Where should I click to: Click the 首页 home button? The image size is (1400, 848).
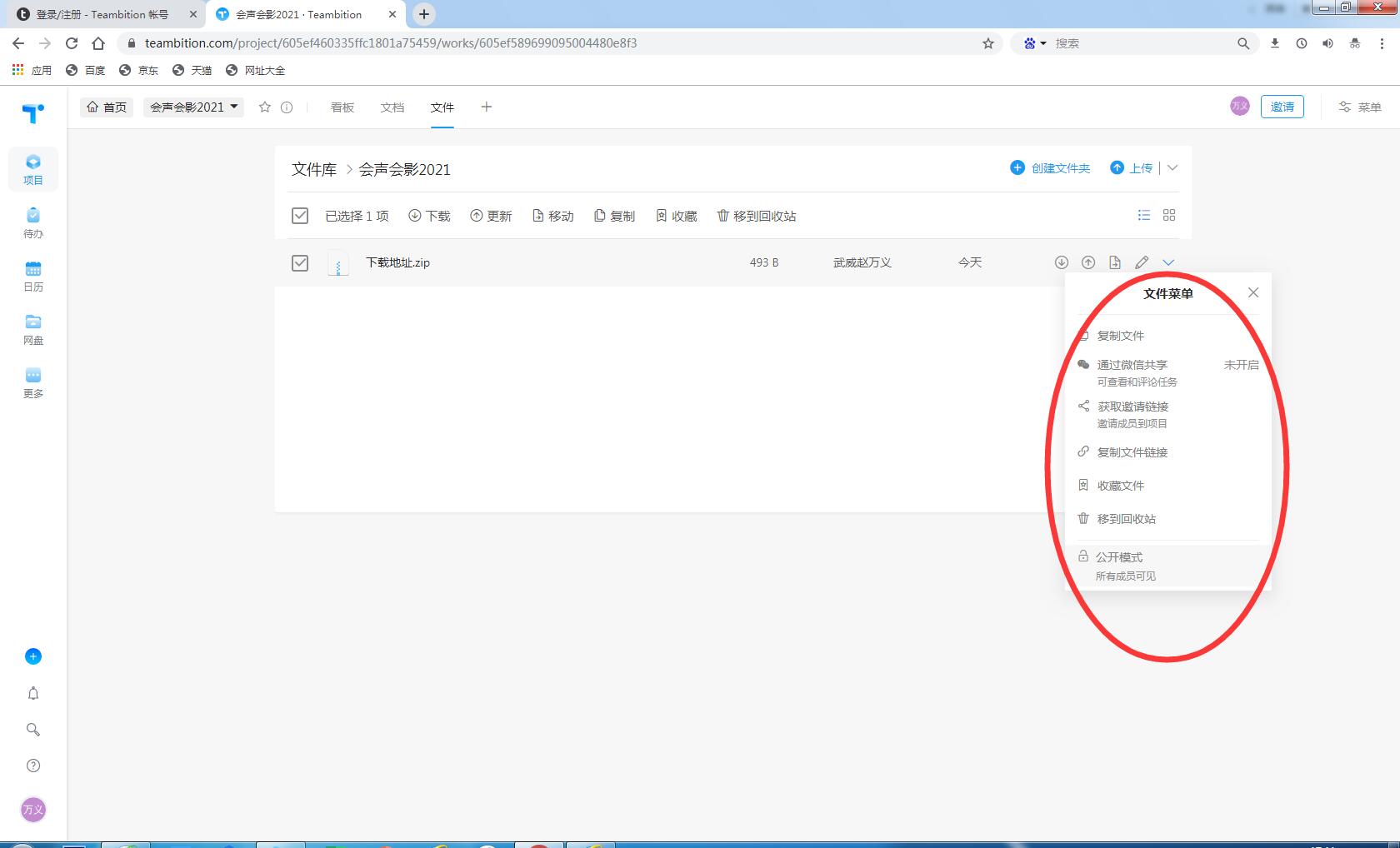point(107,107)
